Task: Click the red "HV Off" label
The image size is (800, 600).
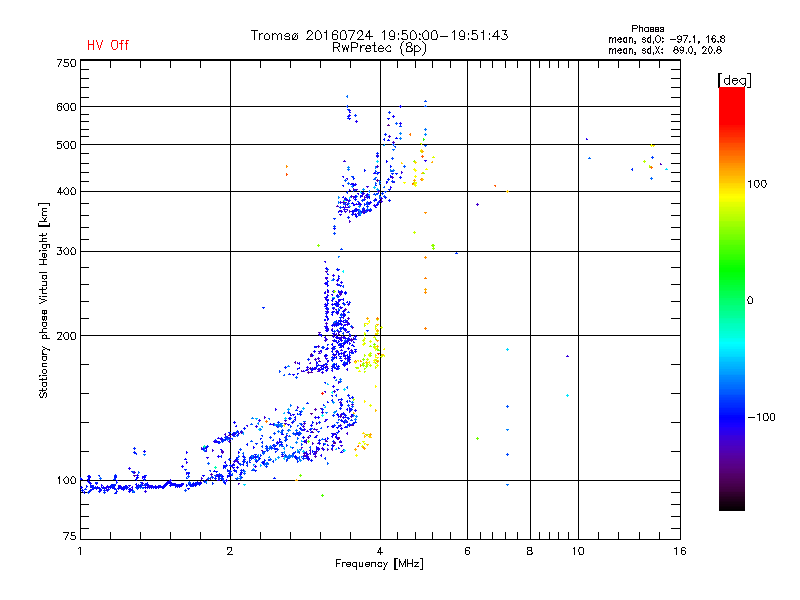Action: 108,45
